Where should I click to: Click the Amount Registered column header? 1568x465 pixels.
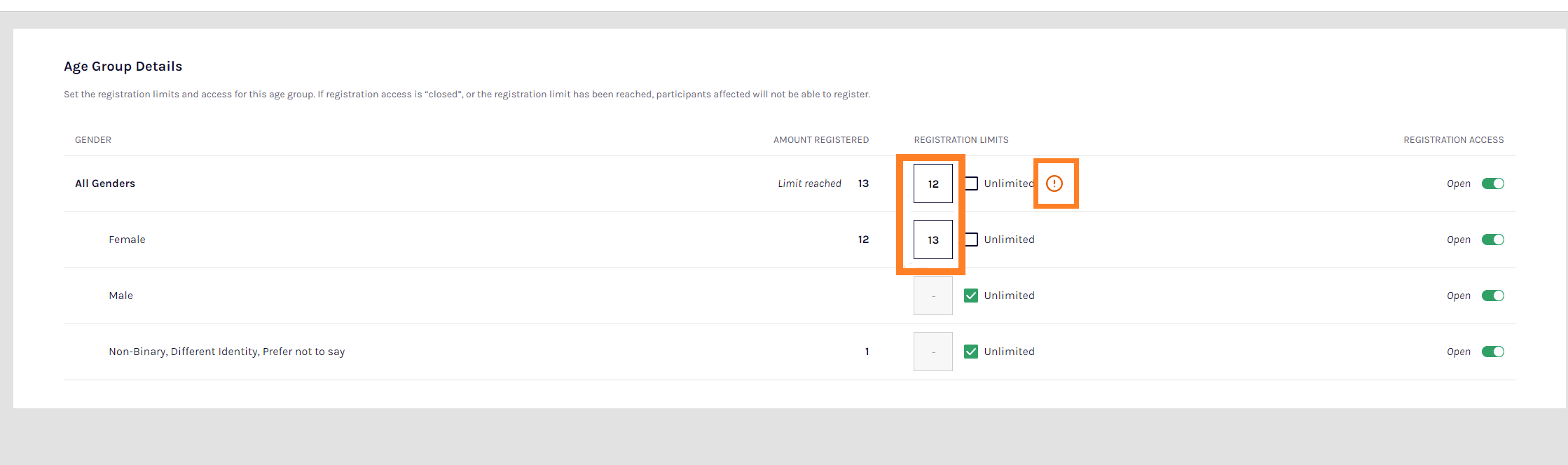point(820,140)
